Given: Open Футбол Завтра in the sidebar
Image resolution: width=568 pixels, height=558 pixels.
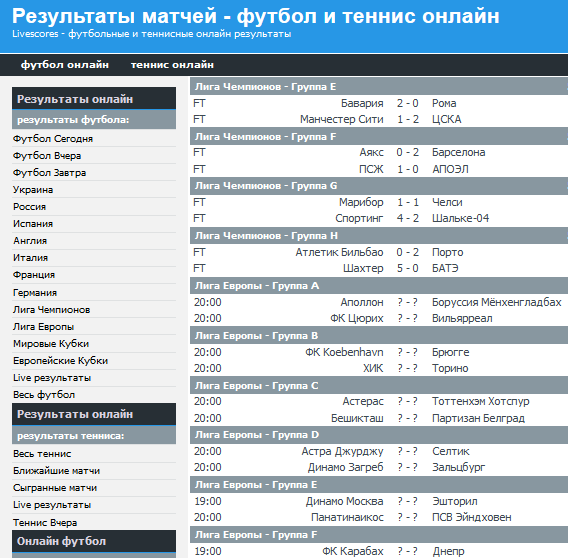Looking at the screenshot, I should pos(50,173).
